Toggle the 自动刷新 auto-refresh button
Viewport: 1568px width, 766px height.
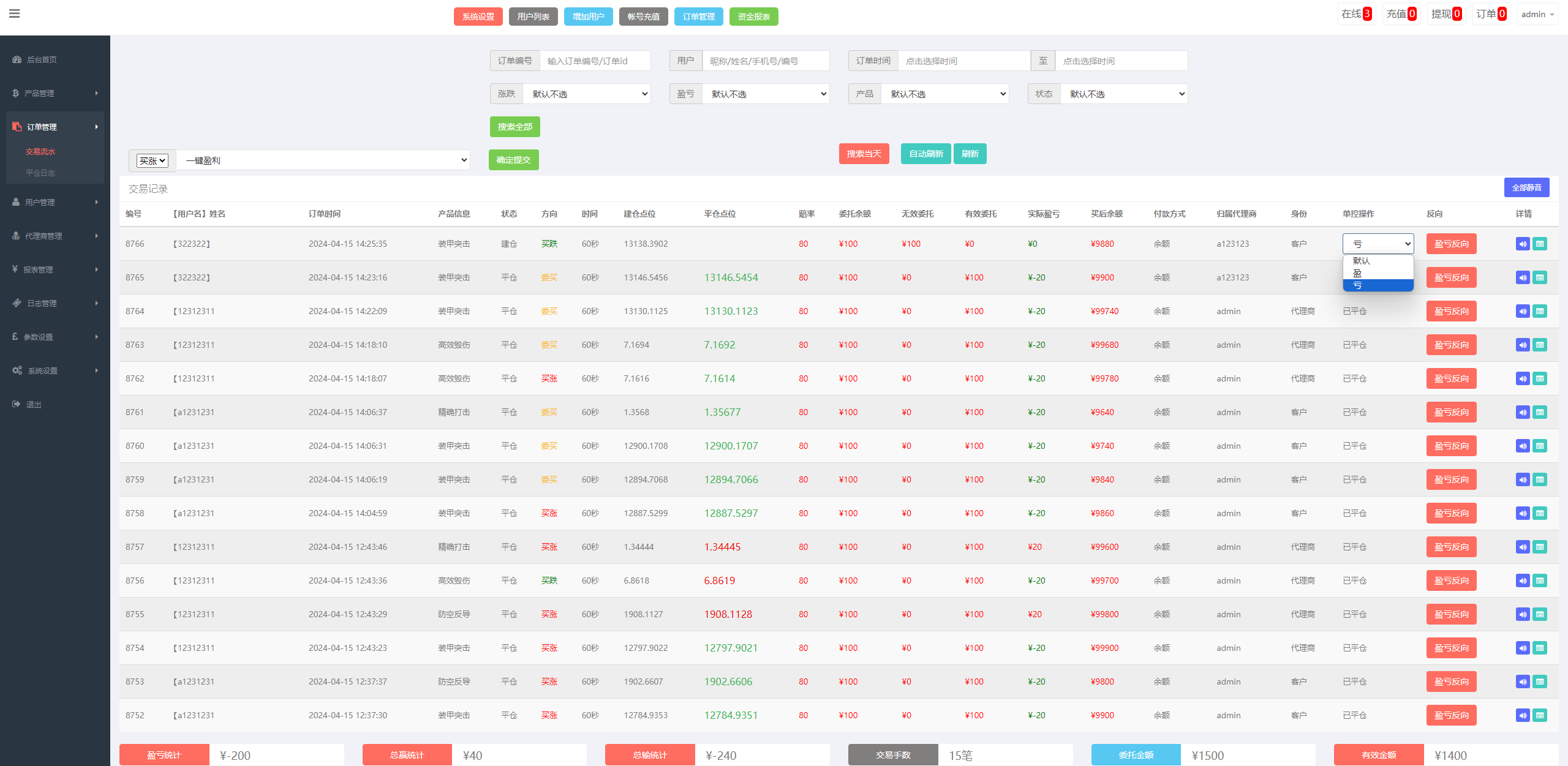point(925,154)
